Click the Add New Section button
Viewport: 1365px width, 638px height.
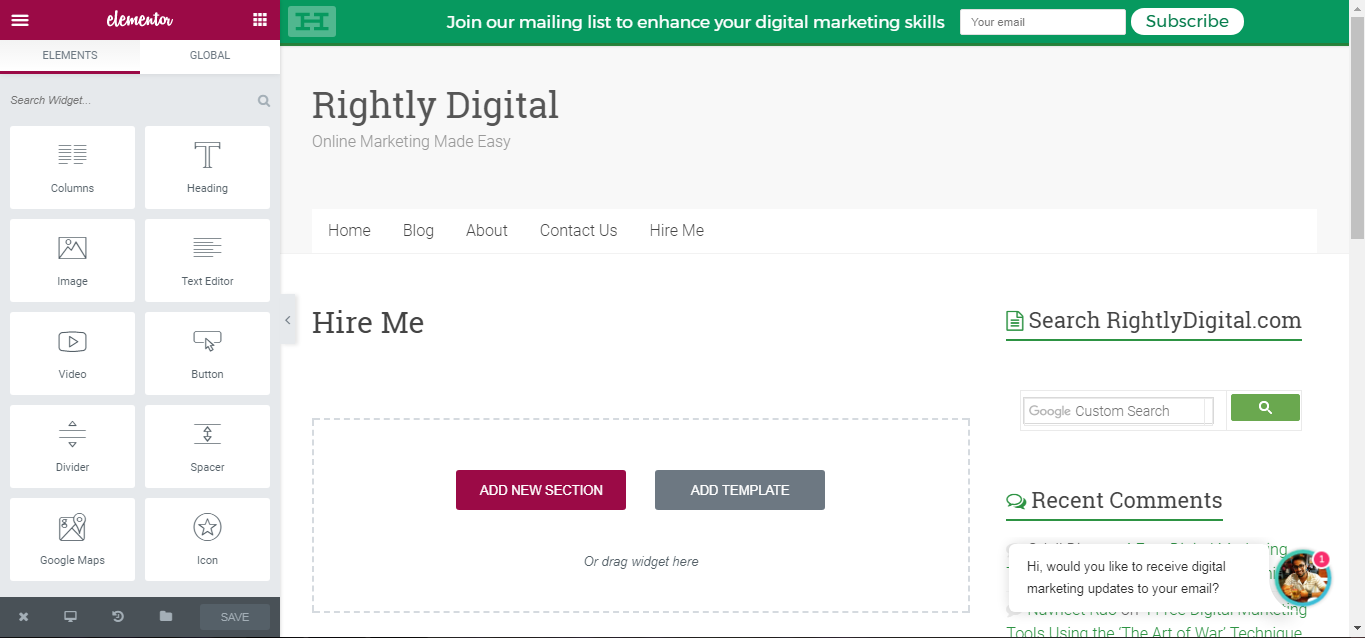tap(541, 490)
